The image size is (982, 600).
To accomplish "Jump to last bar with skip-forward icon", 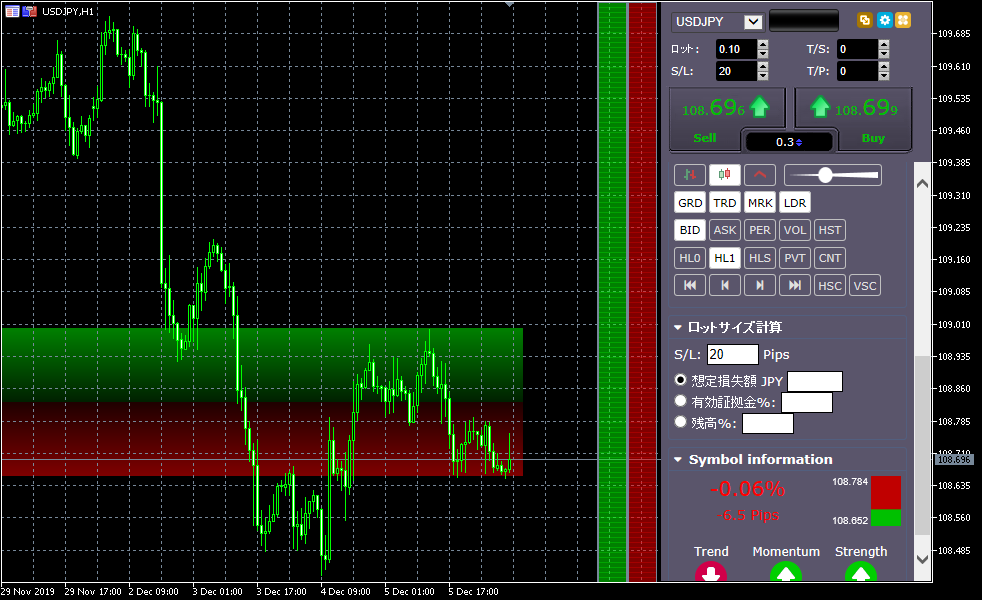I will [x=795, y=286].
